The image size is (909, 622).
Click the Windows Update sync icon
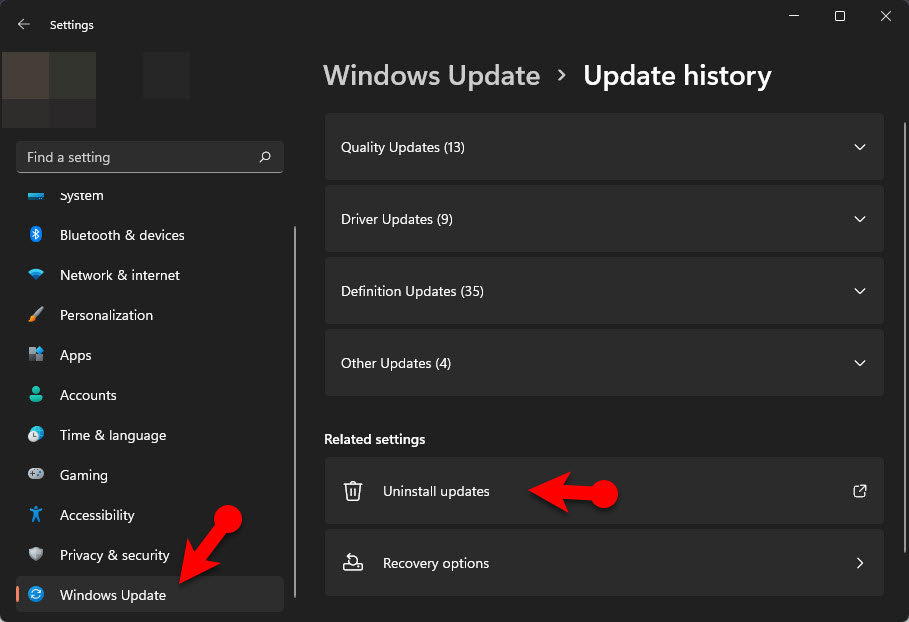coord(36,594)
